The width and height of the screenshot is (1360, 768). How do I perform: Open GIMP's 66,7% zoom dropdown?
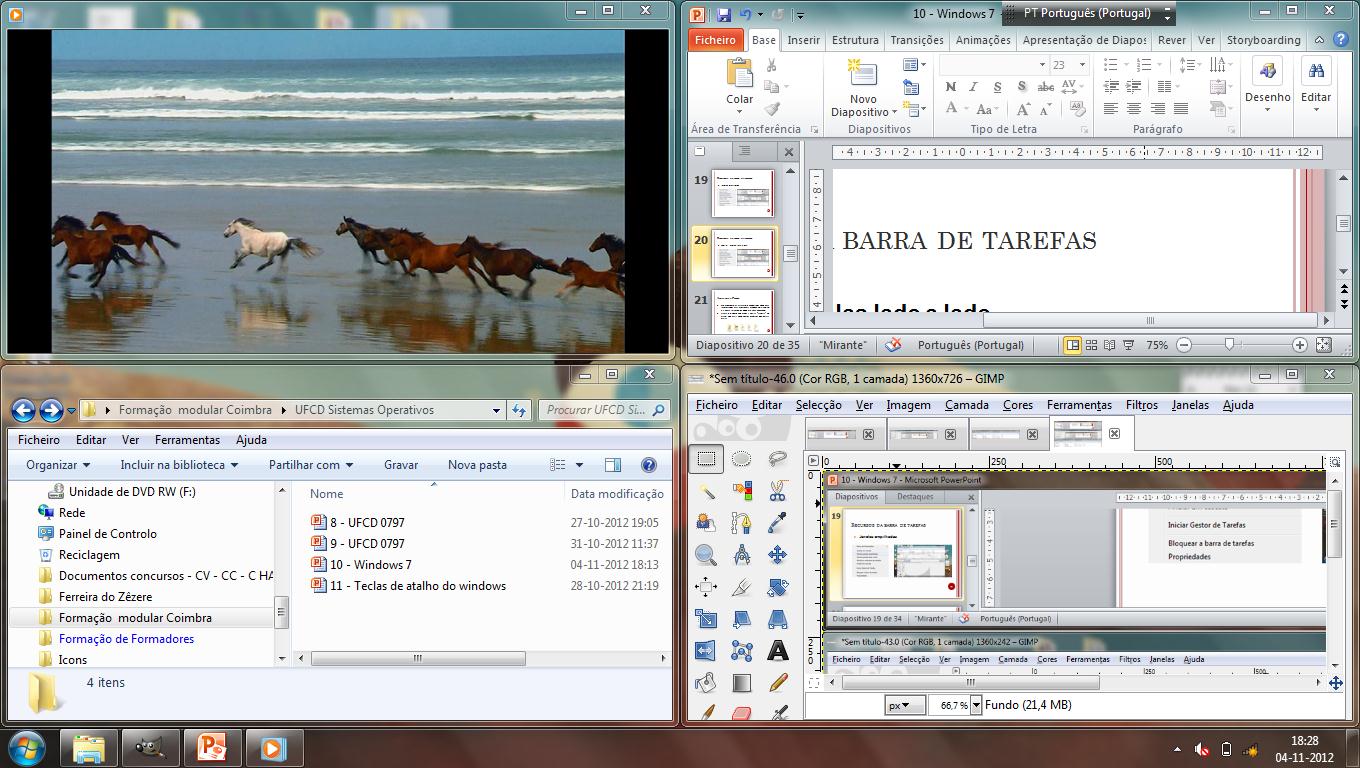click(x=976, y=705)
